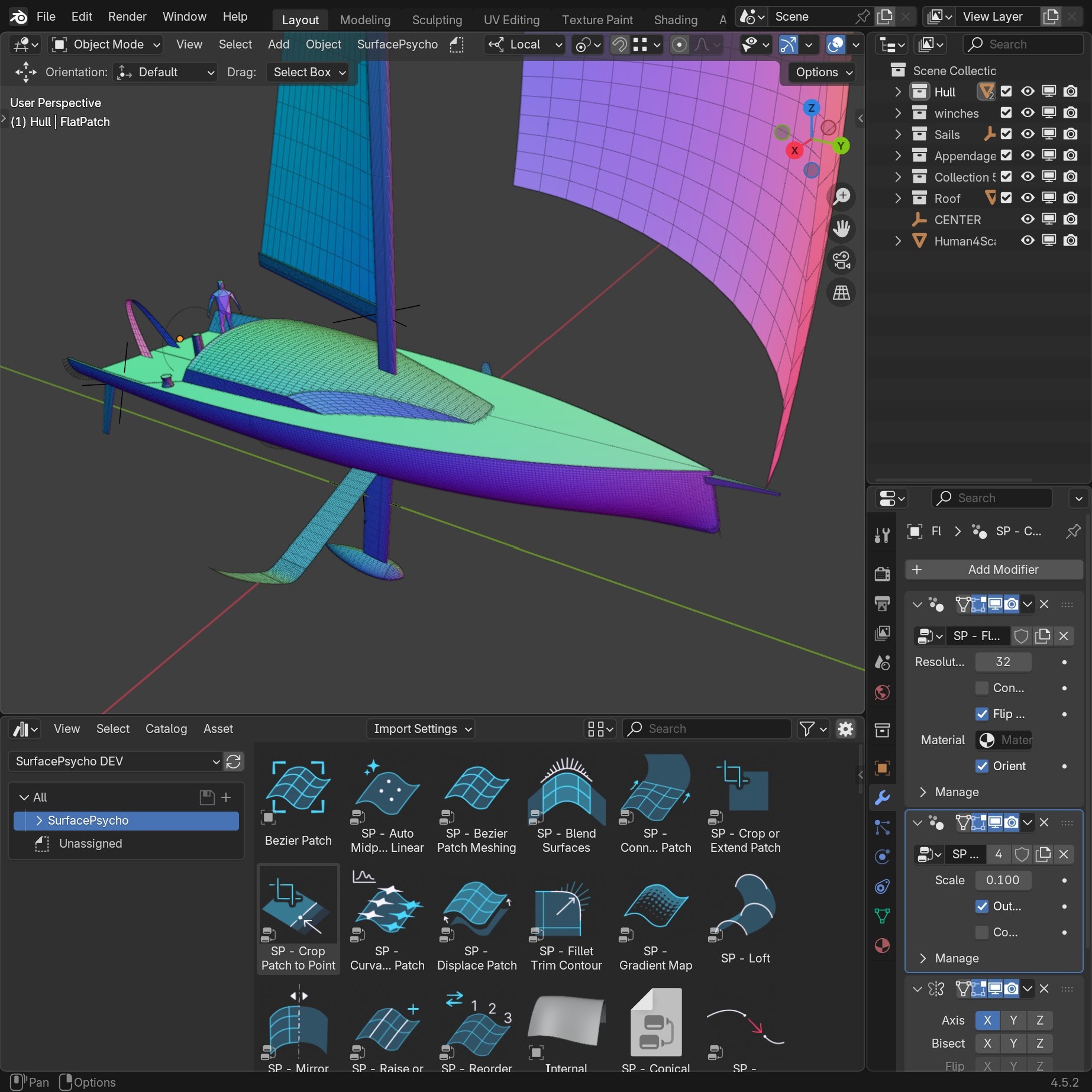Viewport: 1092px width, 1092px height.
Task: Switch to the Shading workspace tab
Action: 676,20
